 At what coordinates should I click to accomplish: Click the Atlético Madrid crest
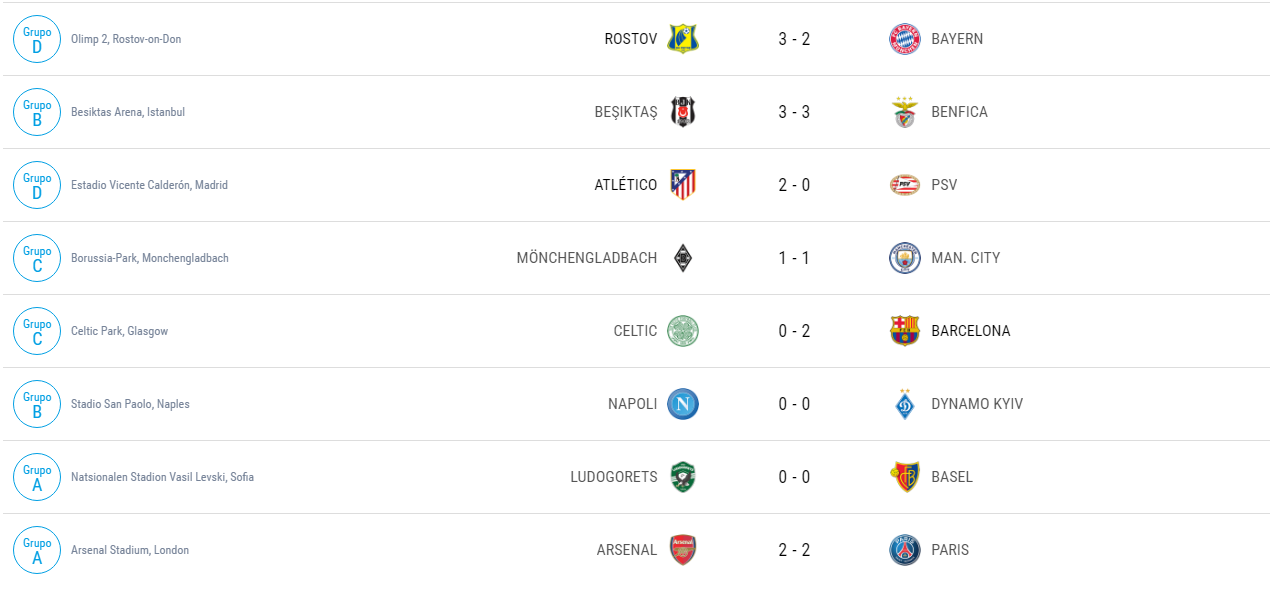(683, 185)
